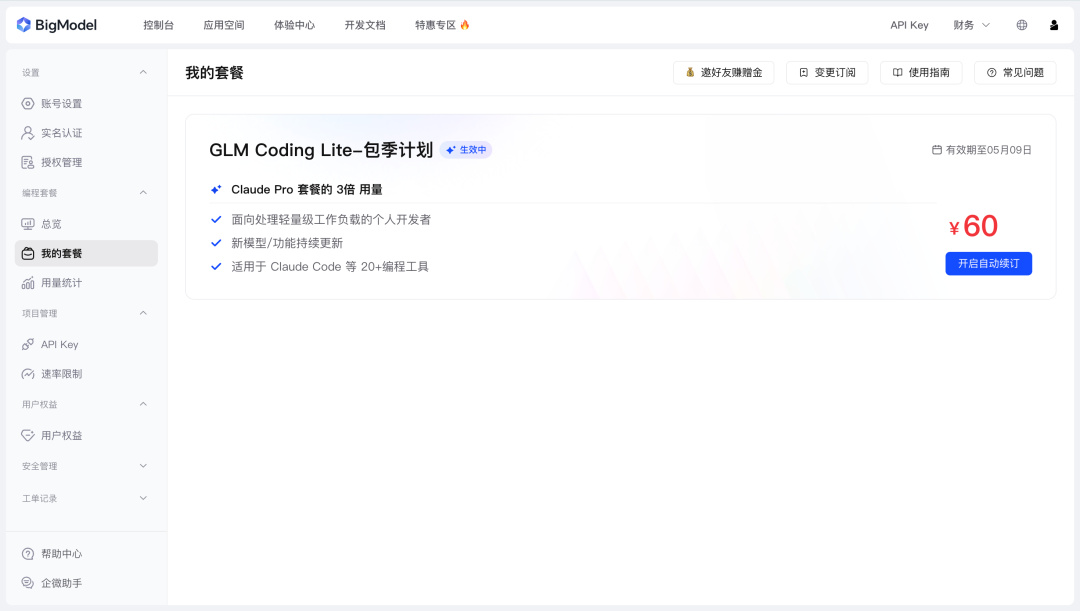Open the language globe icon
Screen dimensions: 1080x611
click(1021, 25)
